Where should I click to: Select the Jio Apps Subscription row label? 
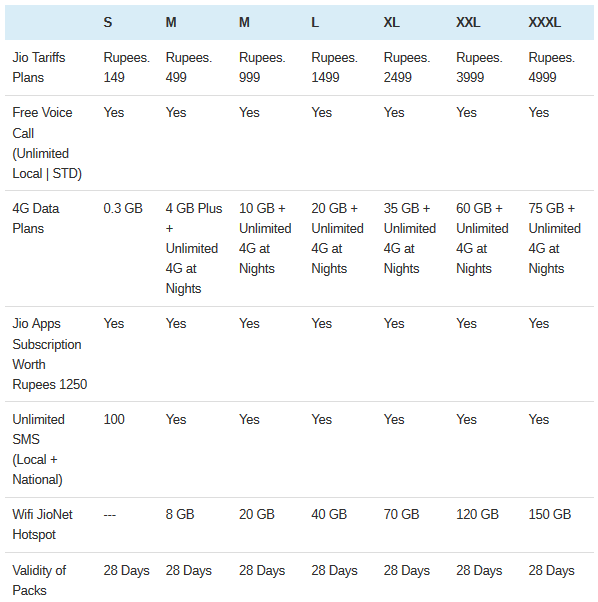point(50,354)
